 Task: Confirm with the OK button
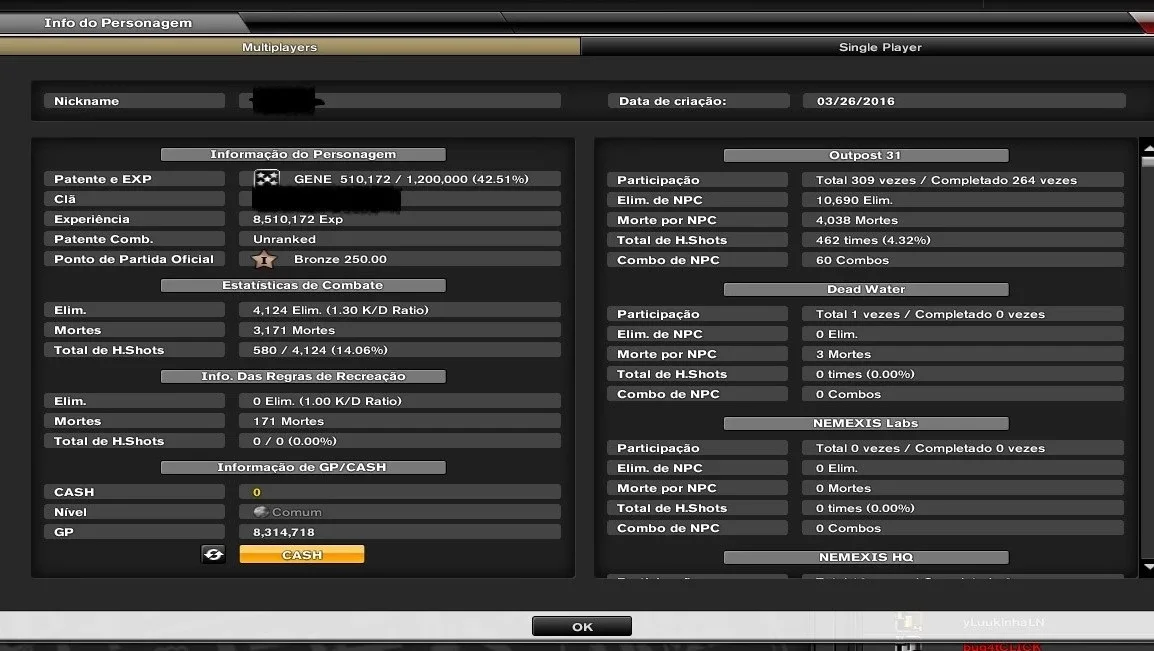pos(581,626)
